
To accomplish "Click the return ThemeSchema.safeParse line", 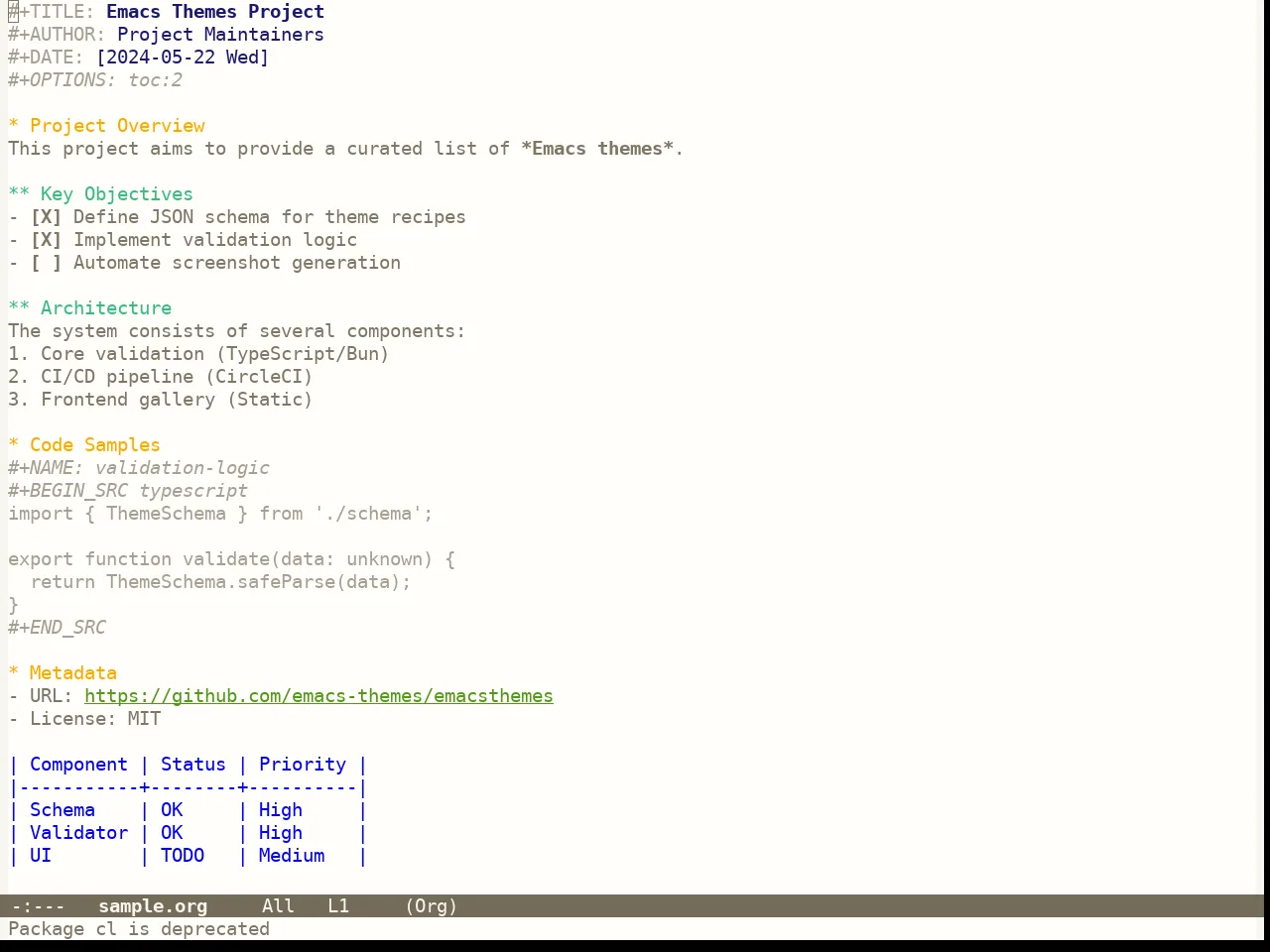I will 220,582.
